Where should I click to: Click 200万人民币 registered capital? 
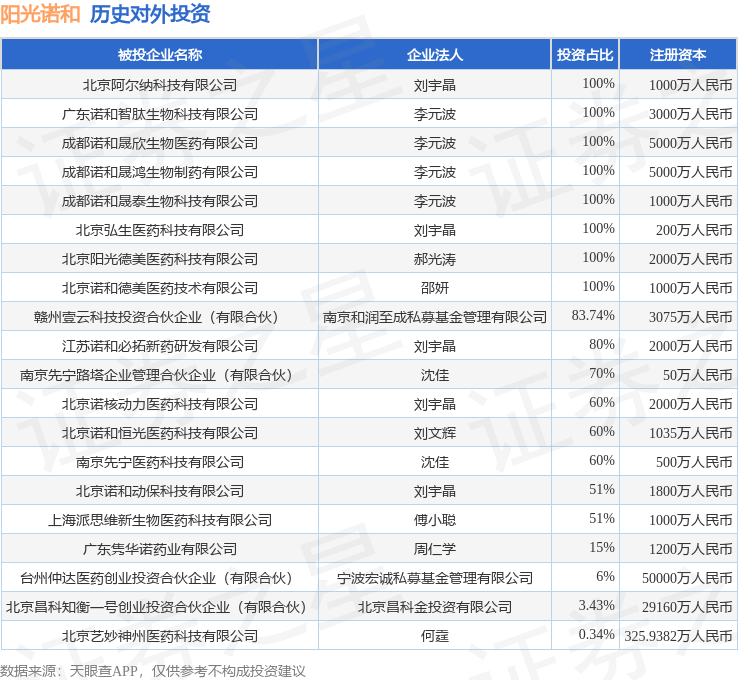click(694, 230)
